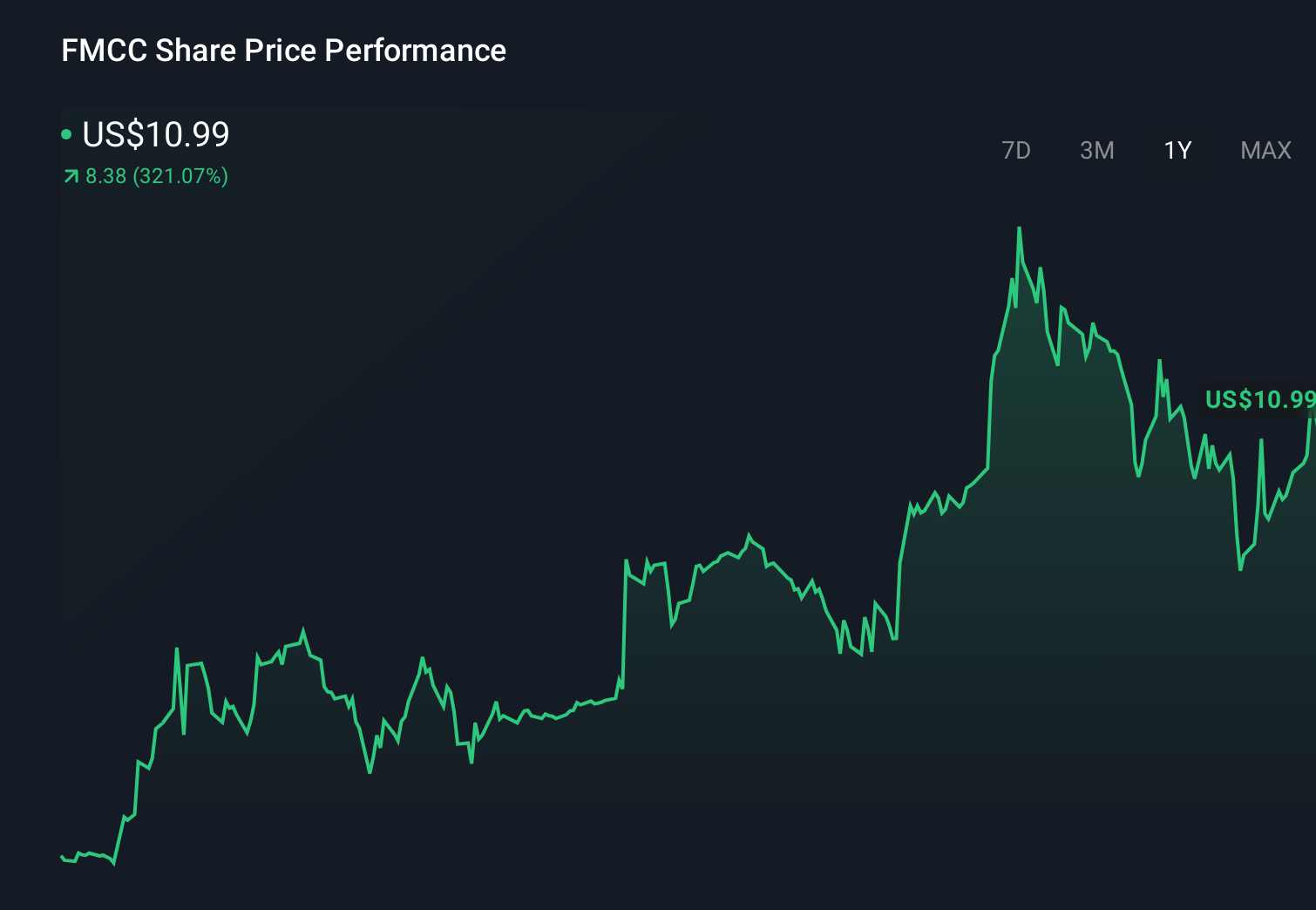The width and height of the screenshot is (1316, 910).
Task: Switch to the MAX time range
Action: (1265, 150)
